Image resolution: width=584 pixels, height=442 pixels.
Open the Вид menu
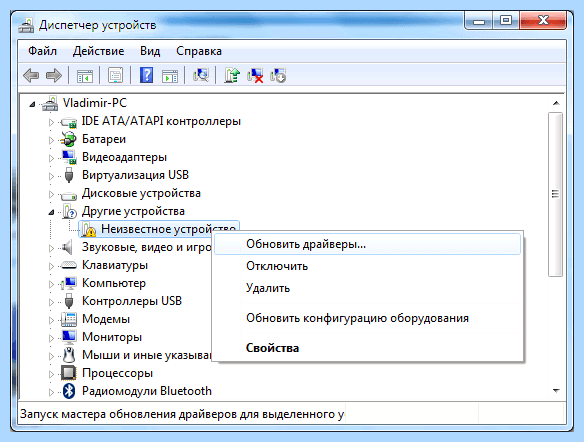point(150,51)
